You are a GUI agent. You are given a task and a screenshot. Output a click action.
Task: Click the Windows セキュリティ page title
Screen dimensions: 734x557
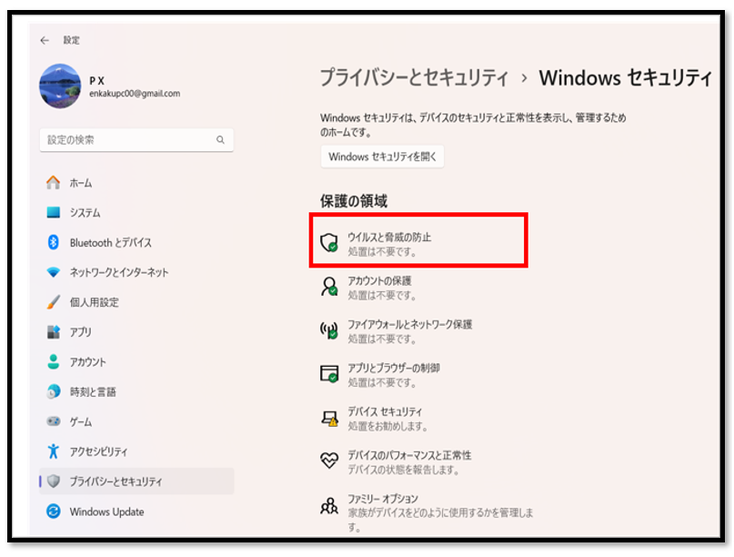pyautogui.click(x=625, y=78)
